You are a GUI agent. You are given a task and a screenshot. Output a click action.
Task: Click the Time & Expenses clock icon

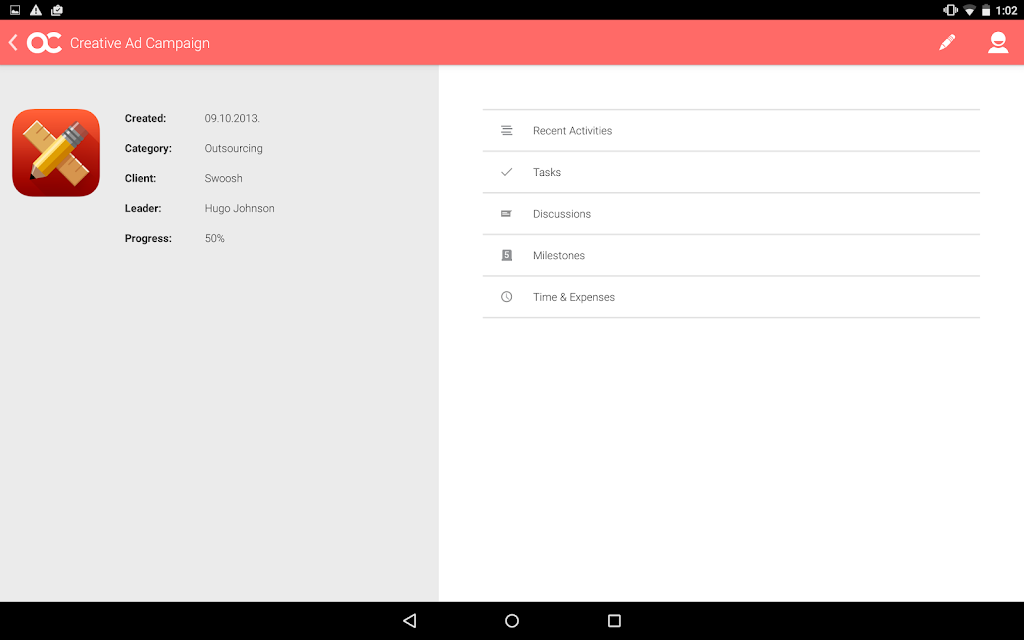pos(506,297)
